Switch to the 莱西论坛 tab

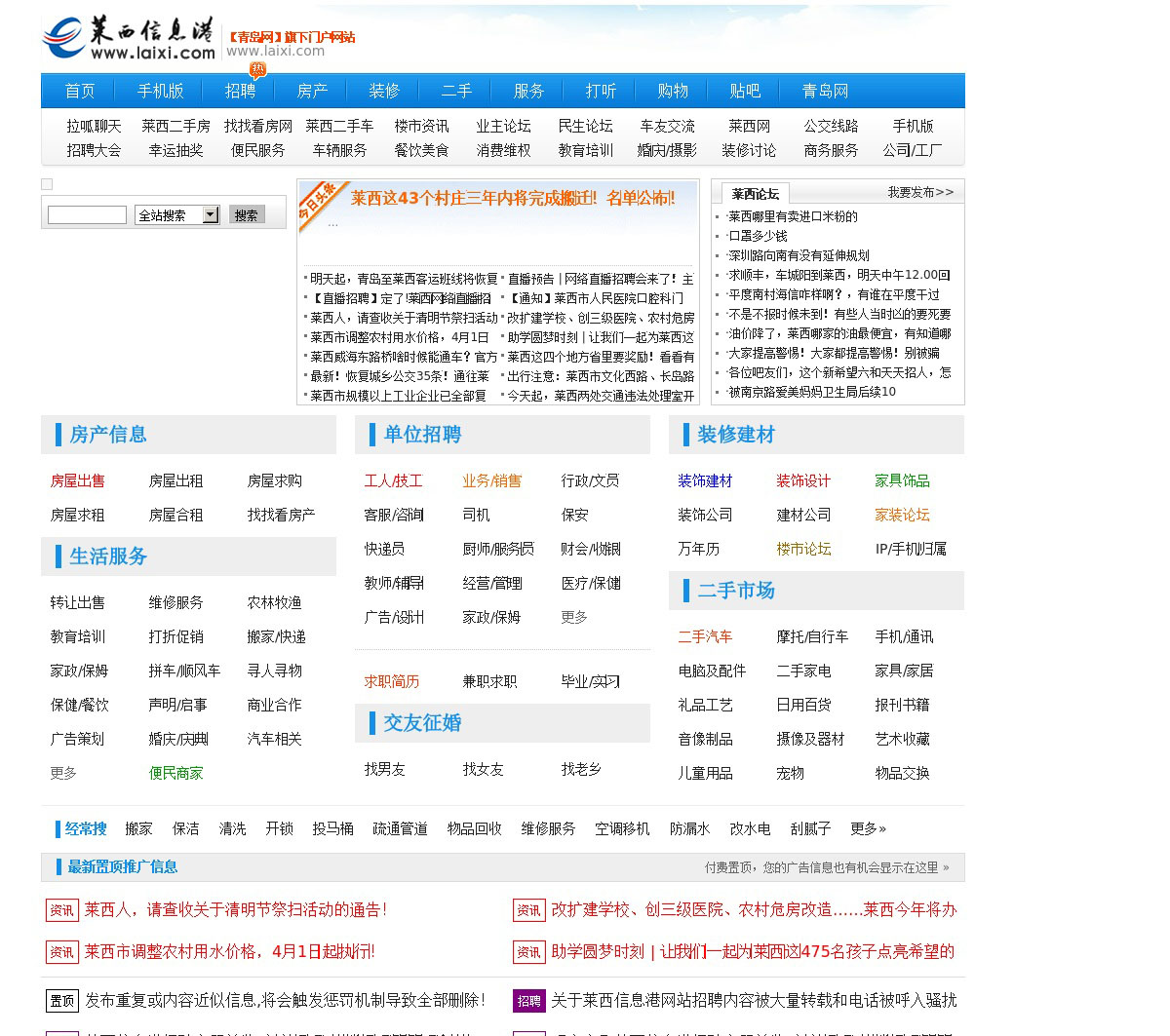point(756,194)
